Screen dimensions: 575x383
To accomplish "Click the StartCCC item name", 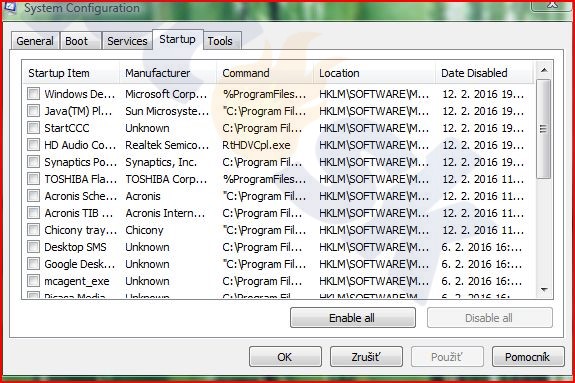I will click(x=67, y=128).
